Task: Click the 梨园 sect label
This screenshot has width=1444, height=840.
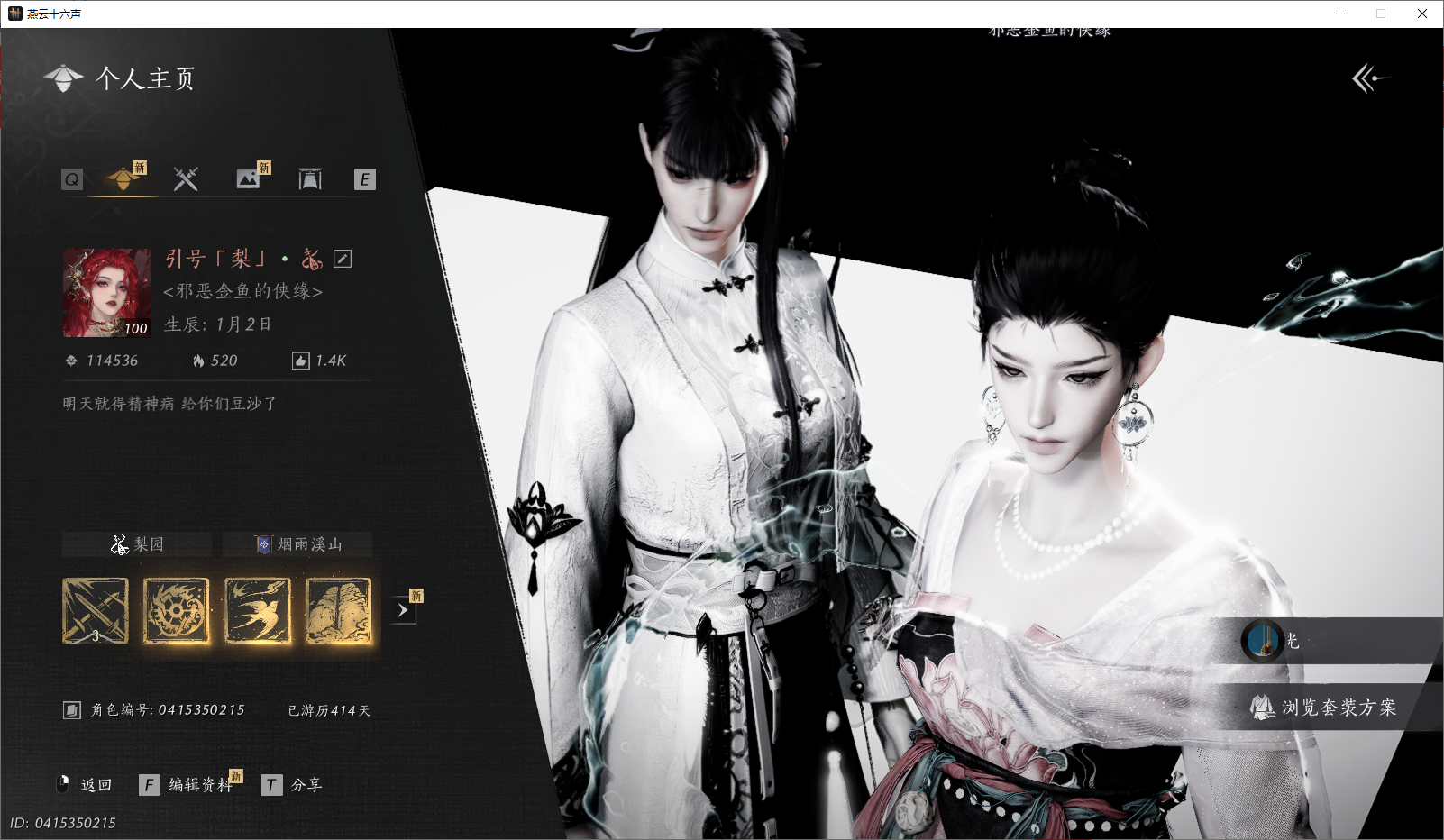Action: [x=137, y=544]
